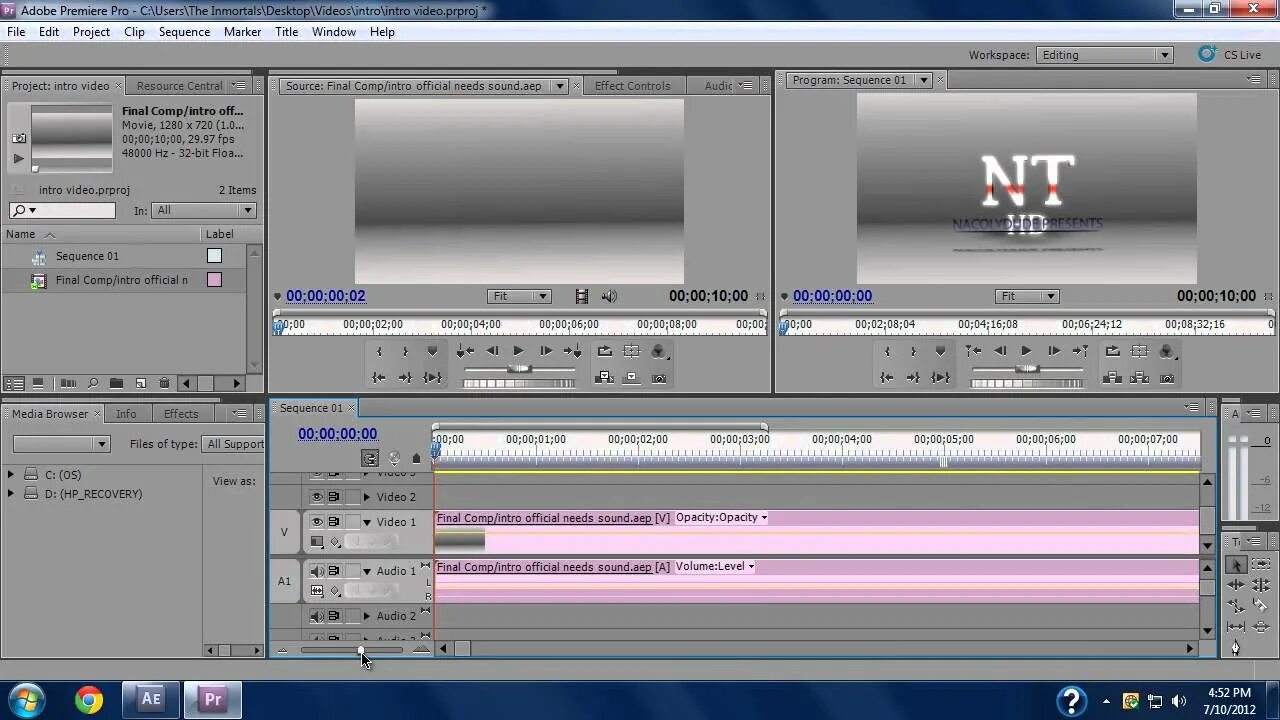Export frame from Source monitor camera icon
1280x720 pixels.
(658, 378)
